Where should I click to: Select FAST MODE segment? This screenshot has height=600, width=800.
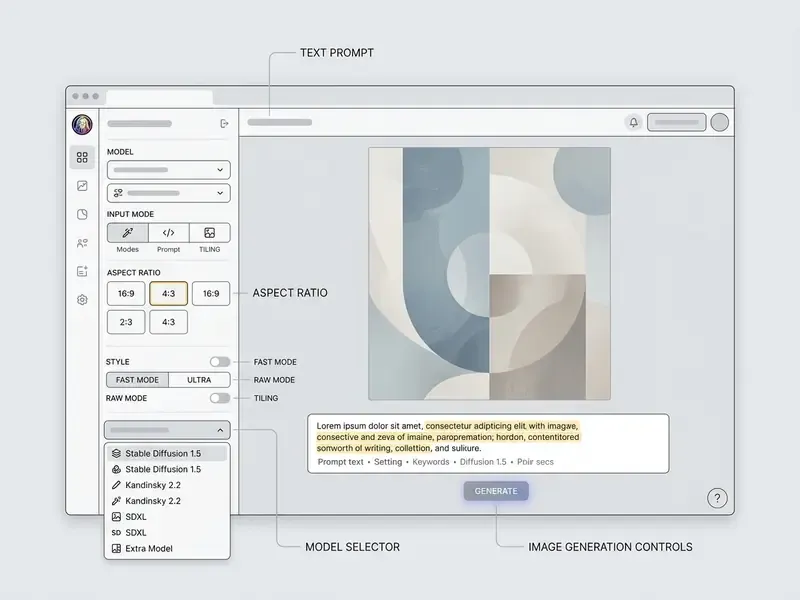(x=137, y=380)
